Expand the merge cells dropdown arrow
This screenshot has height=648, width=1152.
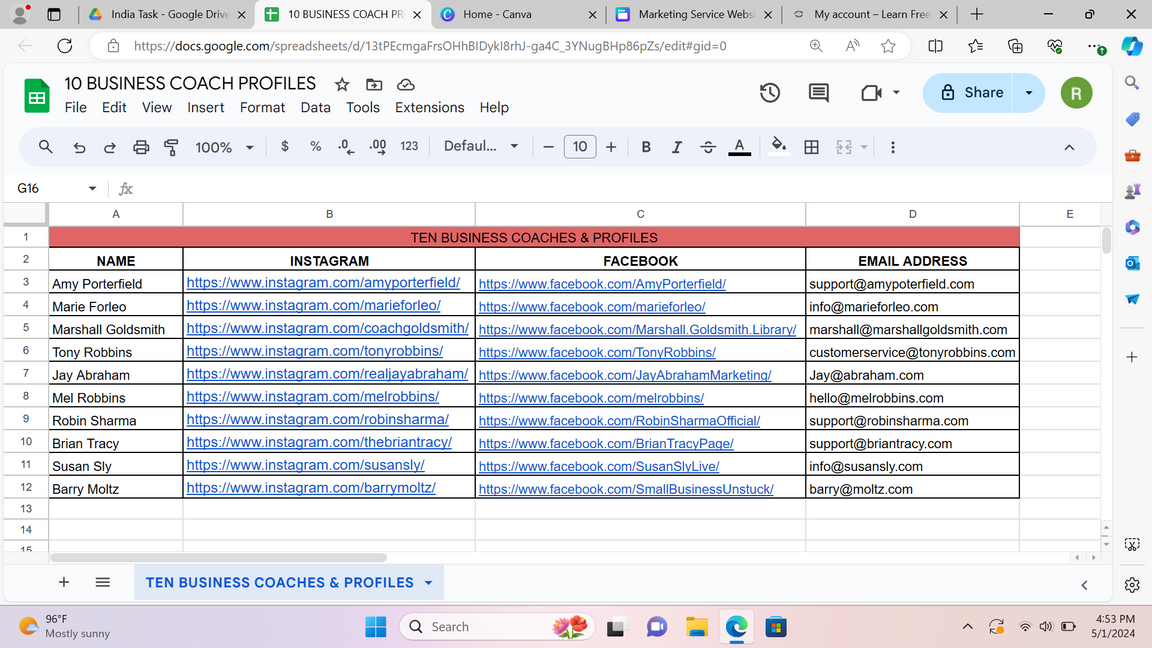864,147
